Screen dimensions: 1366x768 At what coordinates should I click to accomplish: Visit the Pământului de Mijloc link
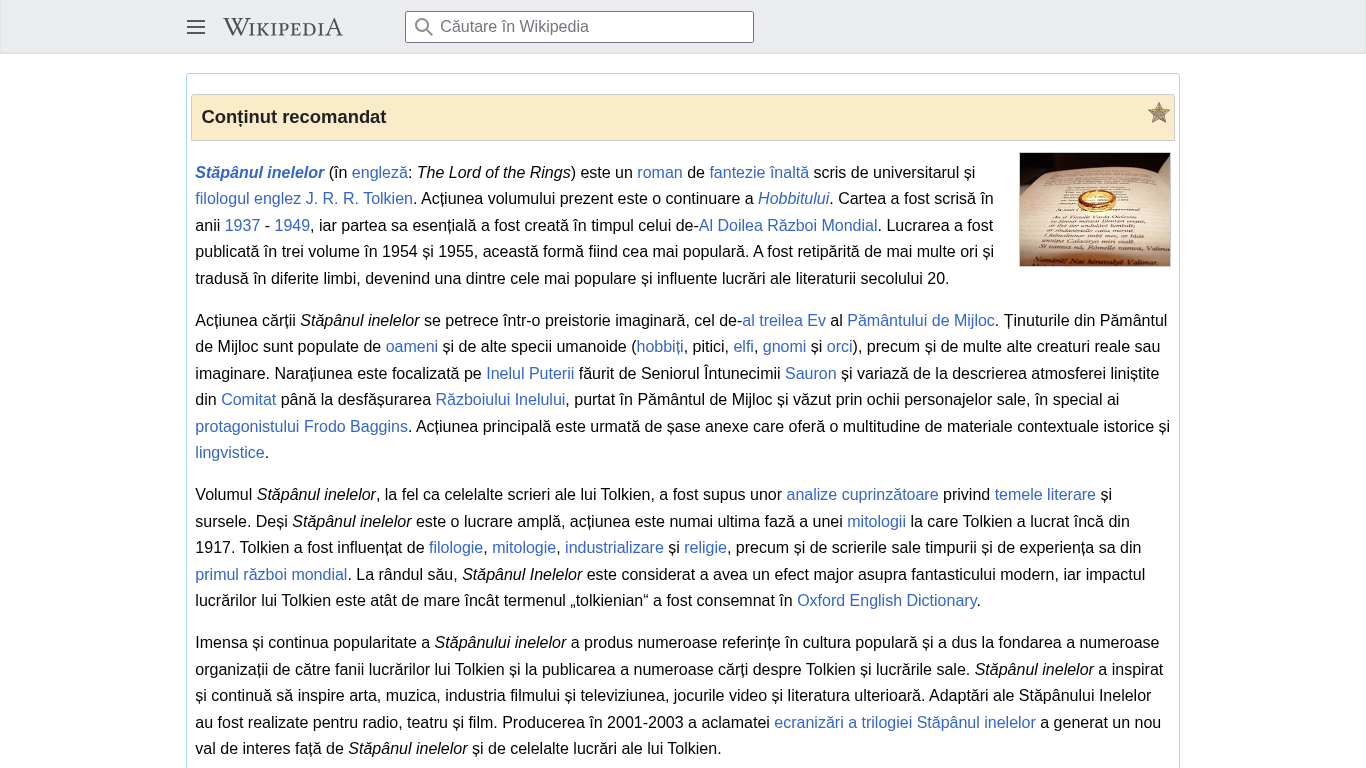coord(921,320)
